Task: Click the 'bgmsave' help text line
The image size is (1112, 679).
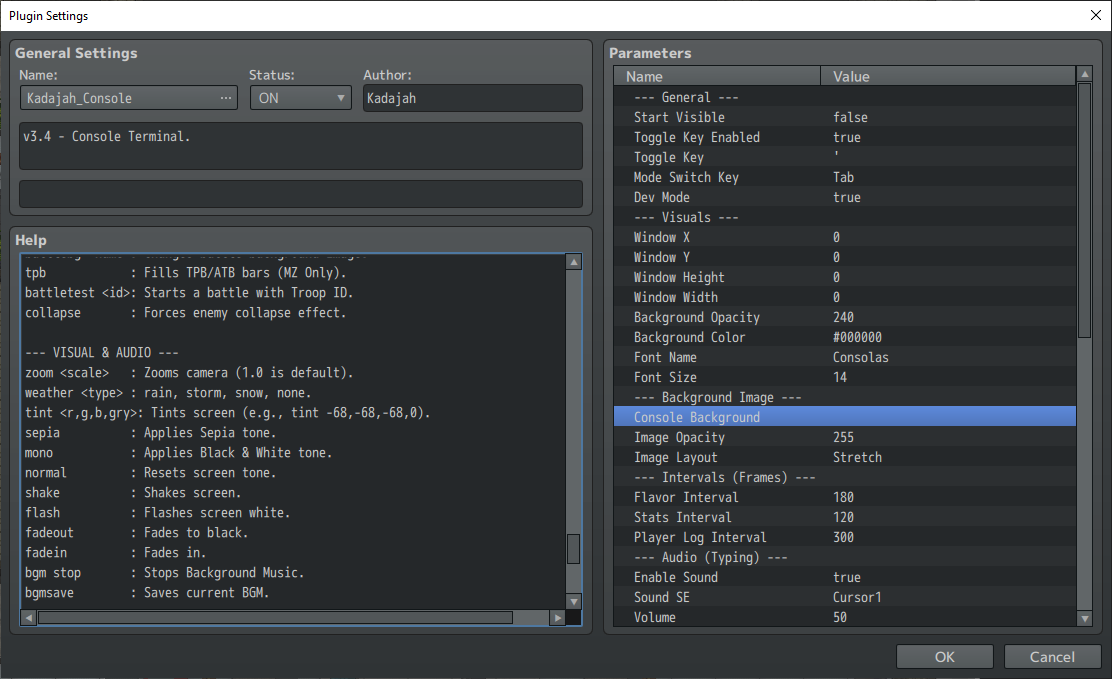Action: (x=147, y=592)
